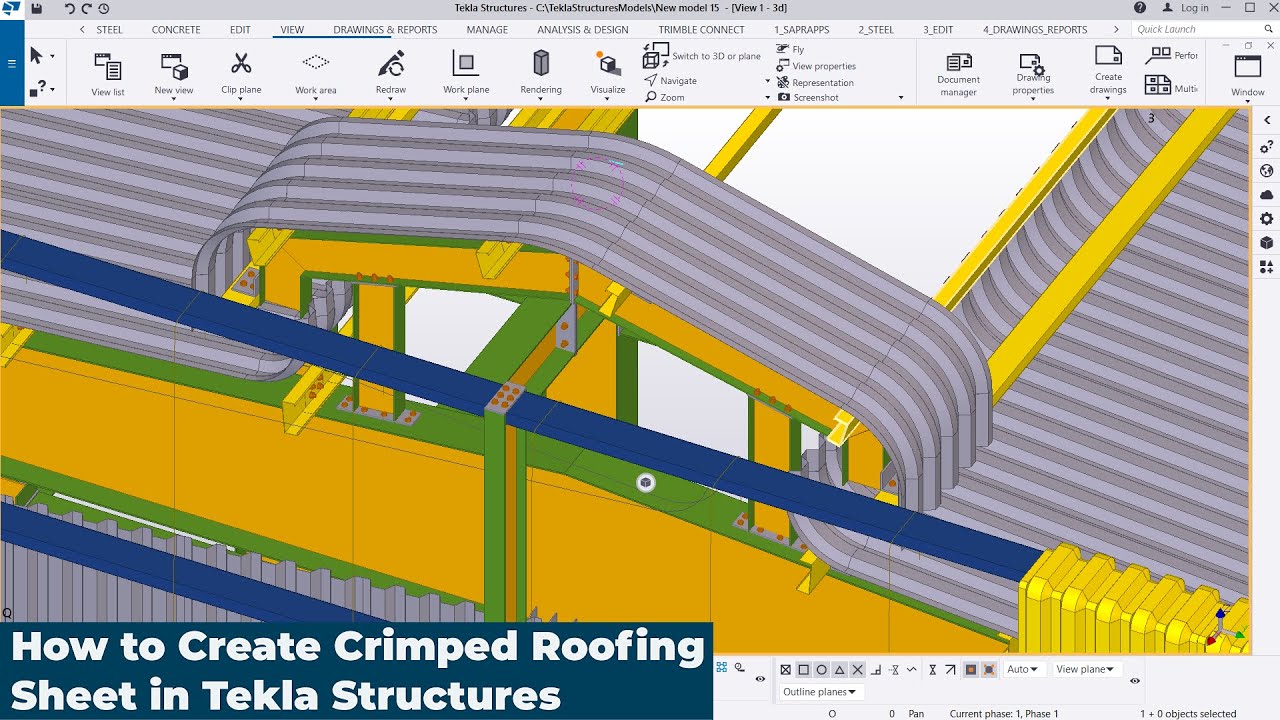Expand the Navigate dropdown arrow
This screenshot has width=1280, height=720.
pyautogui.click(x=768, y=81)
